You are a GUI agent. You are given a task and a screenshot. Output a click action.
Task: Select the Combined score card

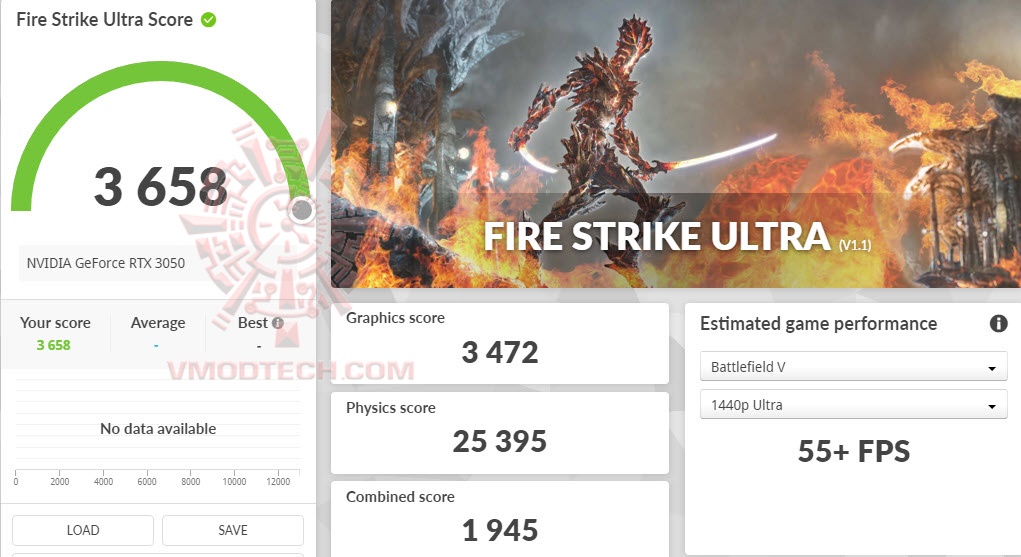click(x=499, y=517)
